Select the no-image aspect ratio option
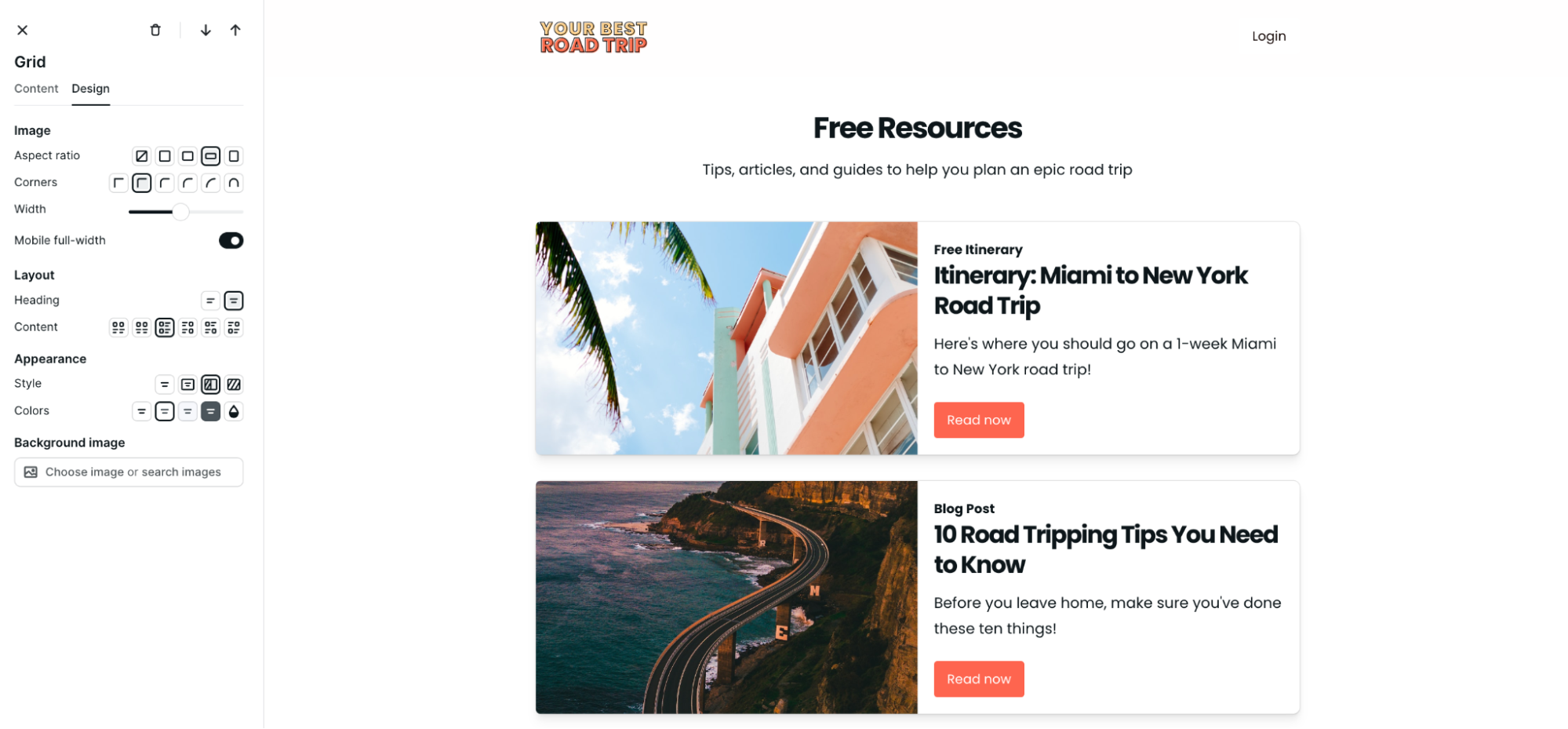1568x729 pixels. pos(141,156)
